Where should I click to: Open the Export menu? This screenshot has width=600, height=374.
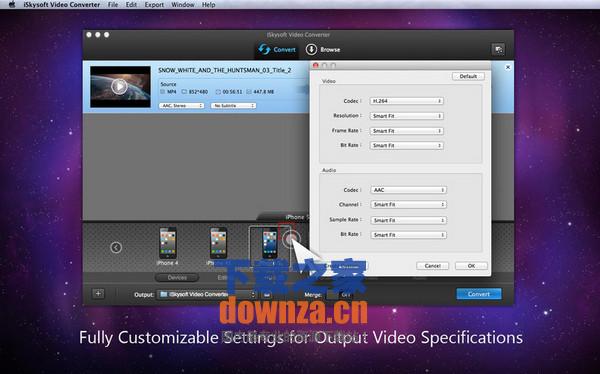[154, 5]
